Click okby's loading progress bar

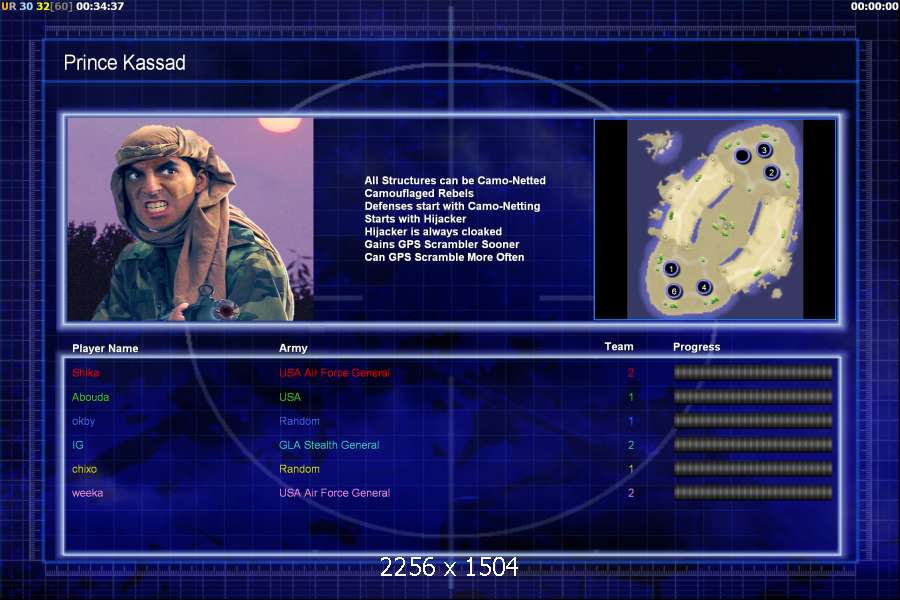tap(753, 421)
